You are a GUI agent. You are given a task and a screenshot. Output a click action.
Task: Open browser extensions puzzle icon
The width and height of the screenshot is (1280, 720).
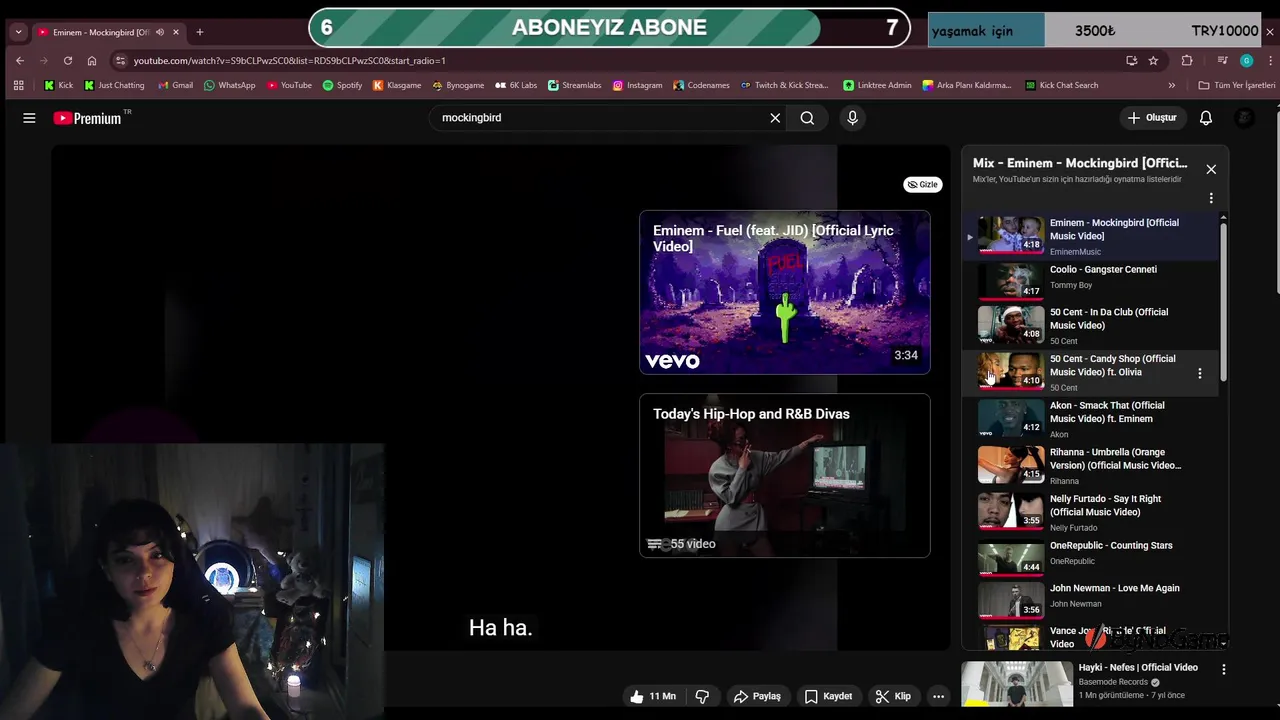(x=1187, y=60)
